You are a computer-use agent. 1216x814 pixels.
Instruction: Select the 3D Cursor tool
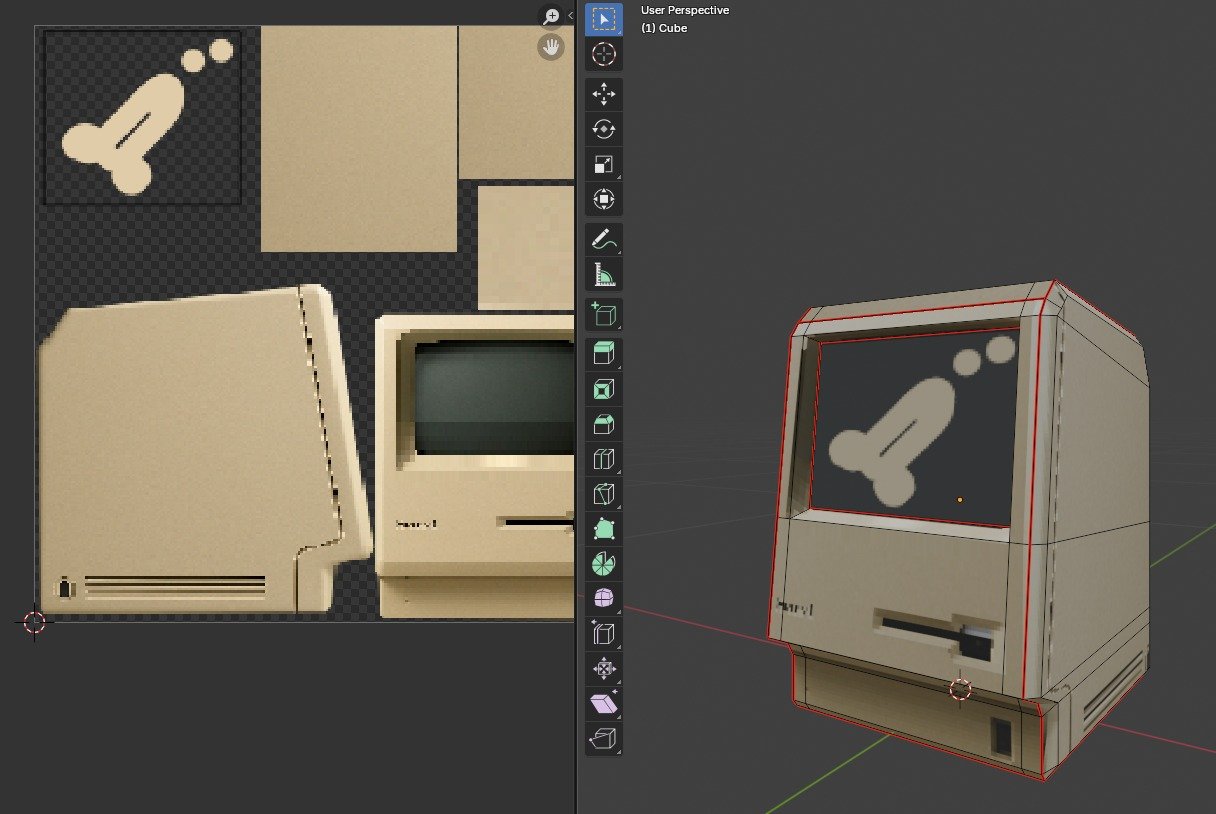click(x=604, y=54)
